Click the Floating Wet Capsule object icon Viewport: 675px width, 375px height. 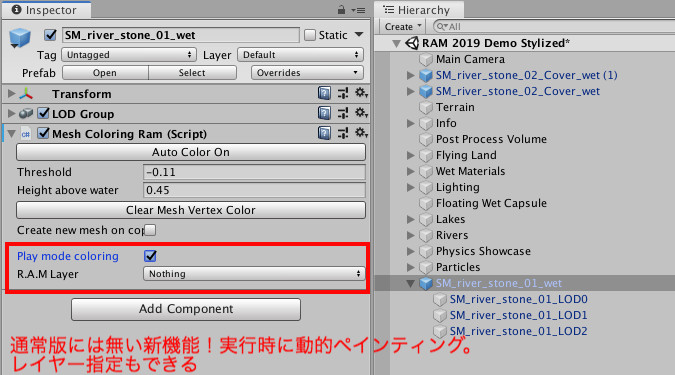tap(426, 203)
